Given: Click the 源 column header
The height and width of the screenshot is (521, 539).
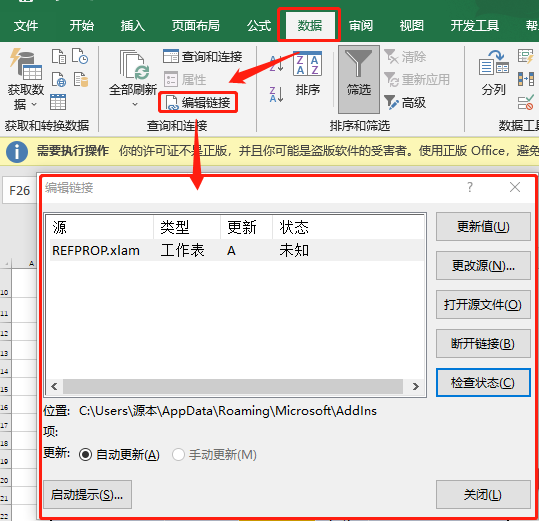Looking at the screenshot, I should coord(101,227).
